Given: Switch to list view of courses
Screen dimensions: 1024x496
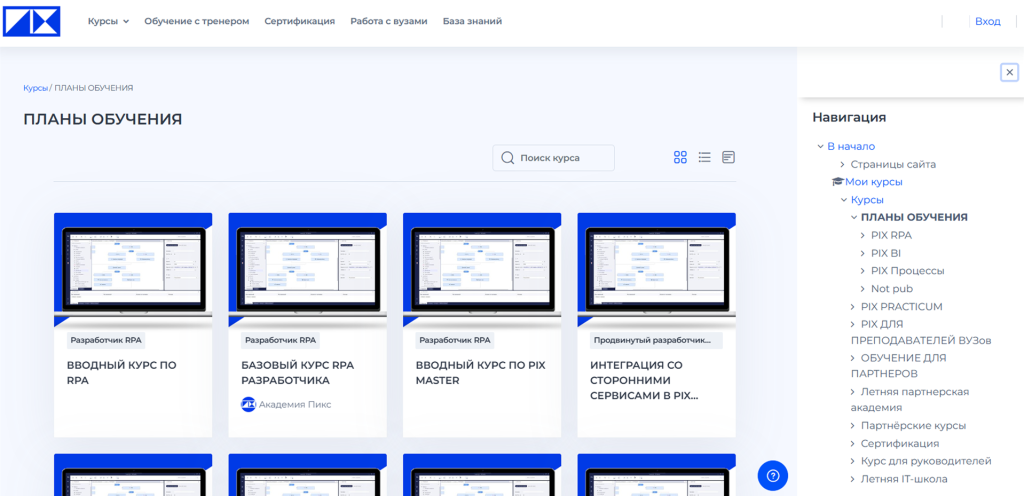Looking at the screenshot, I should [x=704, y=157].
